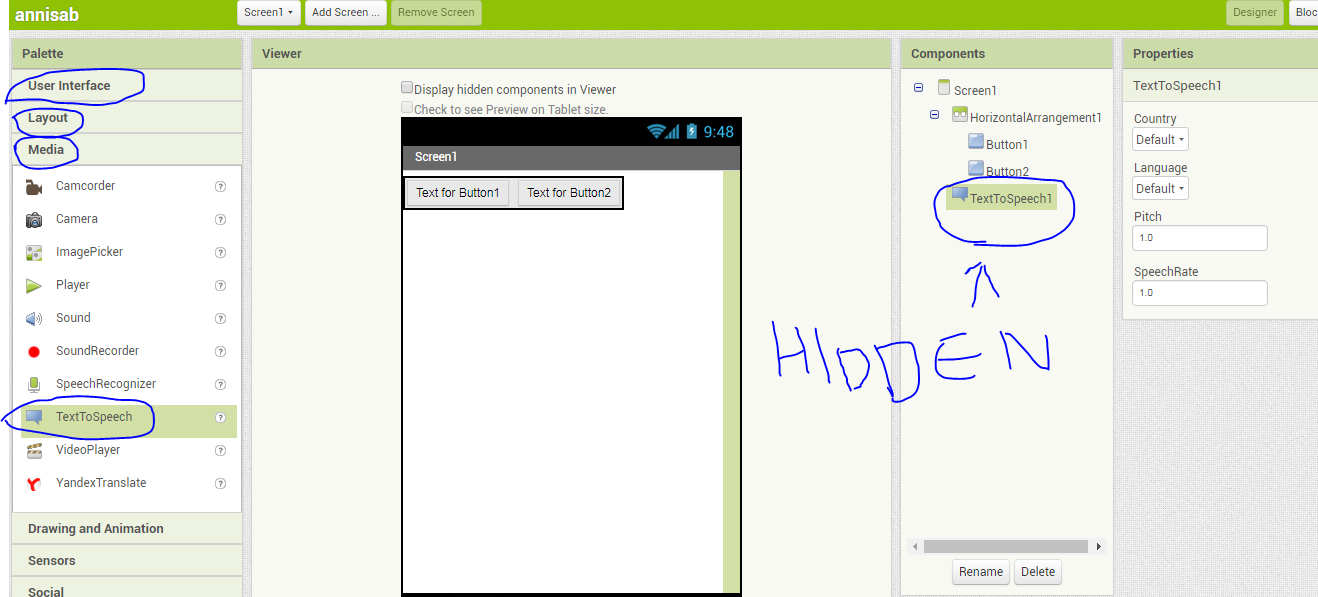Edit the Pitch value field
This screenshot has width=1318, height=597.
1199,237
